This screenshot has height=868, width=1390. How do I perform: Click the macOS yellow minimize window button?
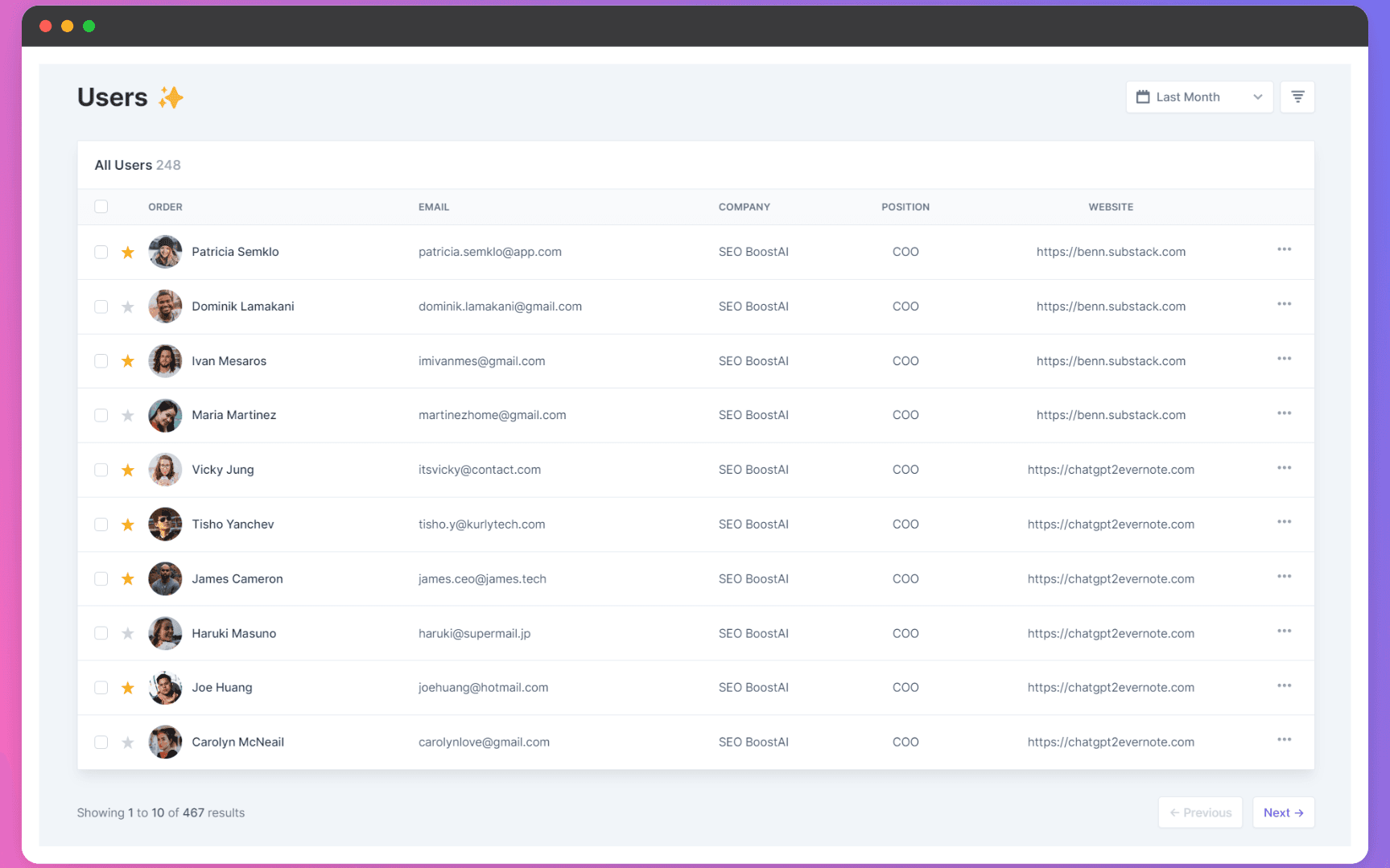[x=68, y=27]
